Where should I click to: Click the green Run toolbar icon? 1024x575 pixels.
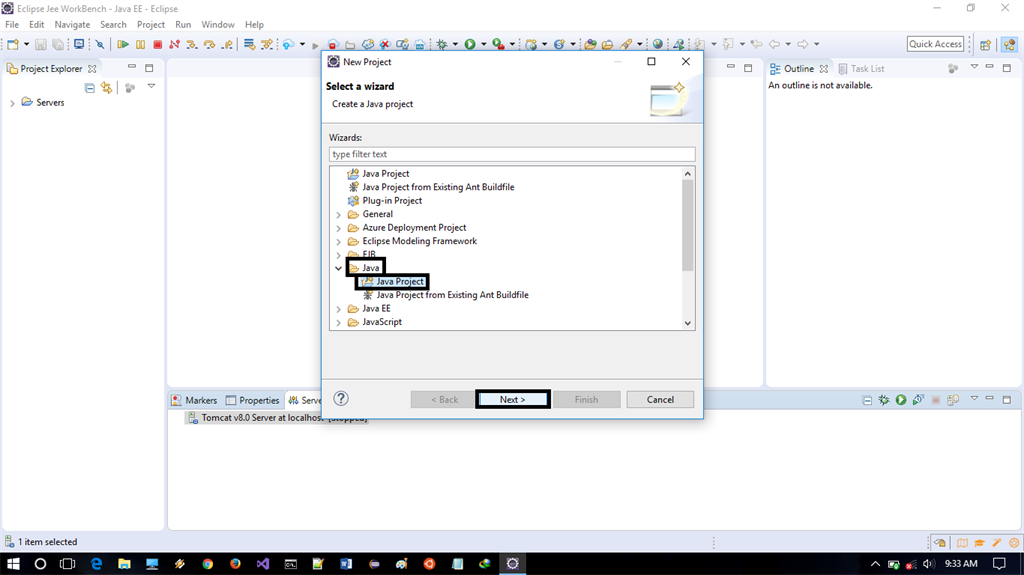coord(470,44)
